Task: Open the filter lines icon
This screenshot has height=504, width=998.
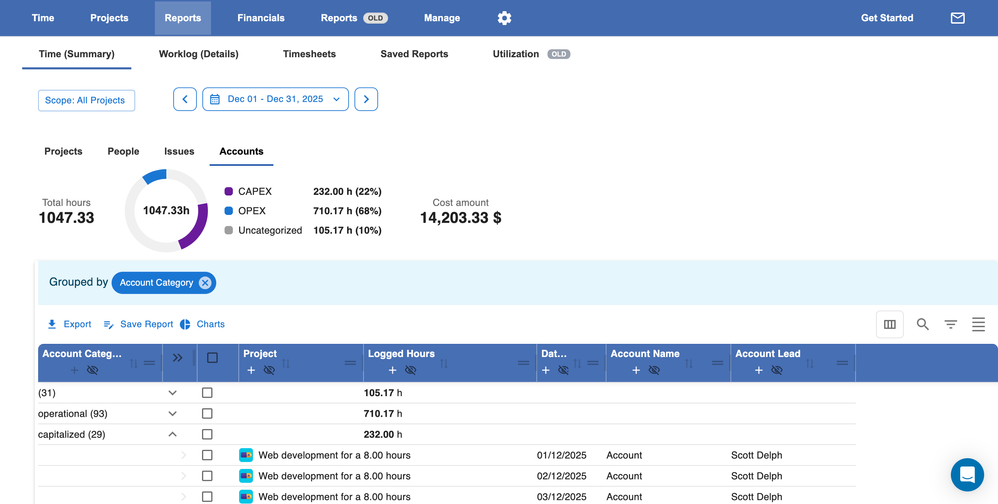Action: click(x=950, y=324)
